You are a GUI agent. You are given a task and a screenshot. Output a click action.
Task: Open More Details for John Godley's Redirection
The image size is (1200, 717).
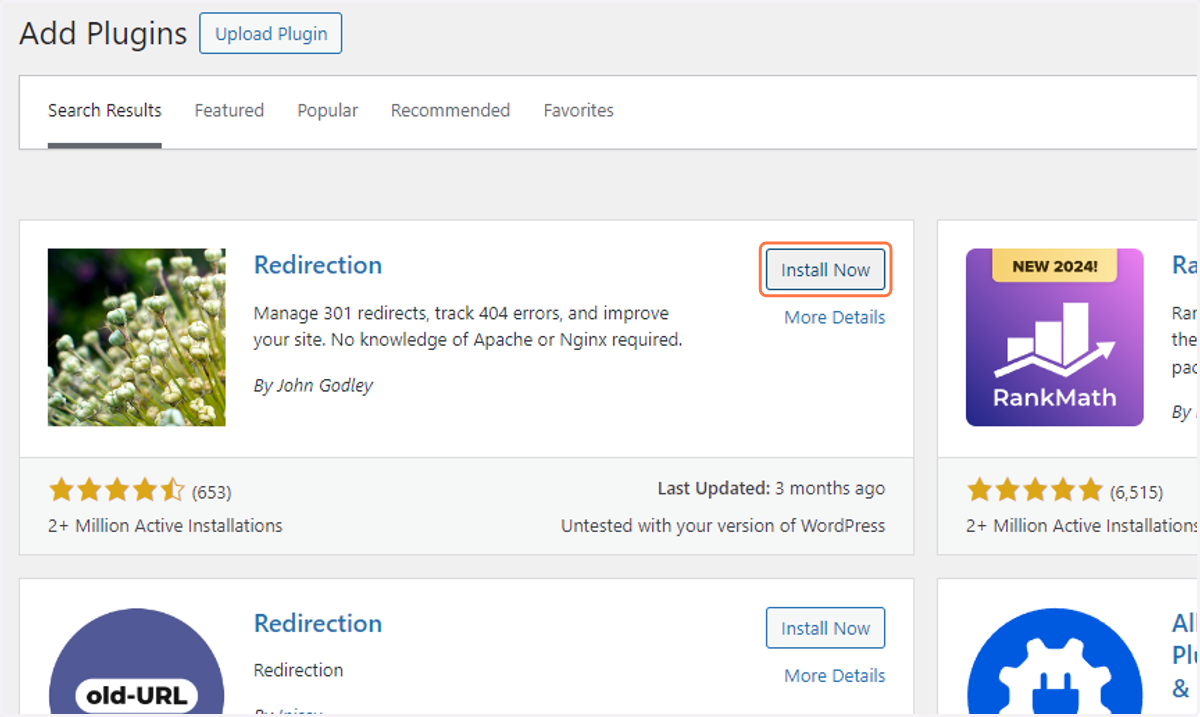[x=835, y=317]
